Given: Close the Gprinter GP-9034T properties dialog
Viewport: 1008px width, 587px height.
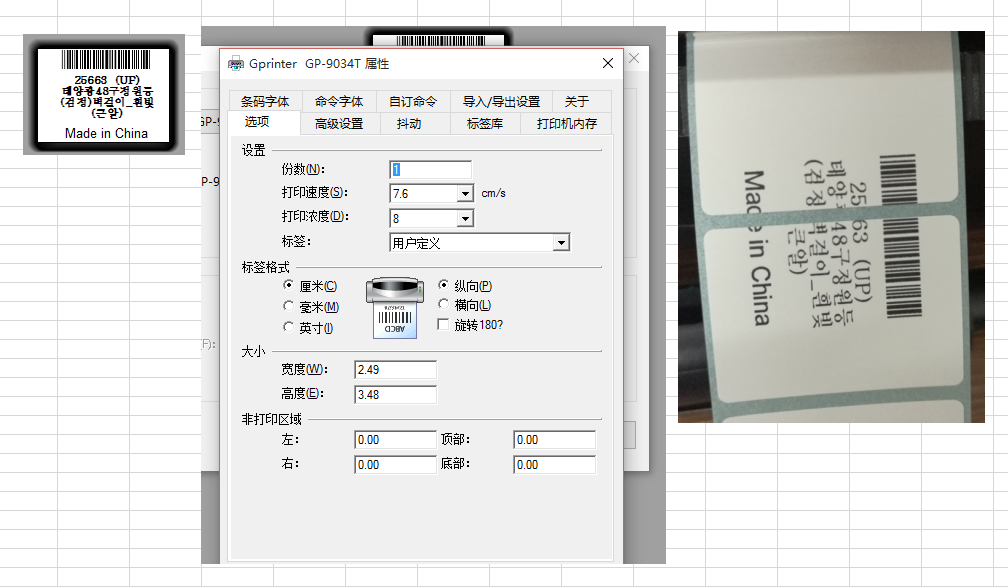Looking at the screenshot, I should coord(607,64).
